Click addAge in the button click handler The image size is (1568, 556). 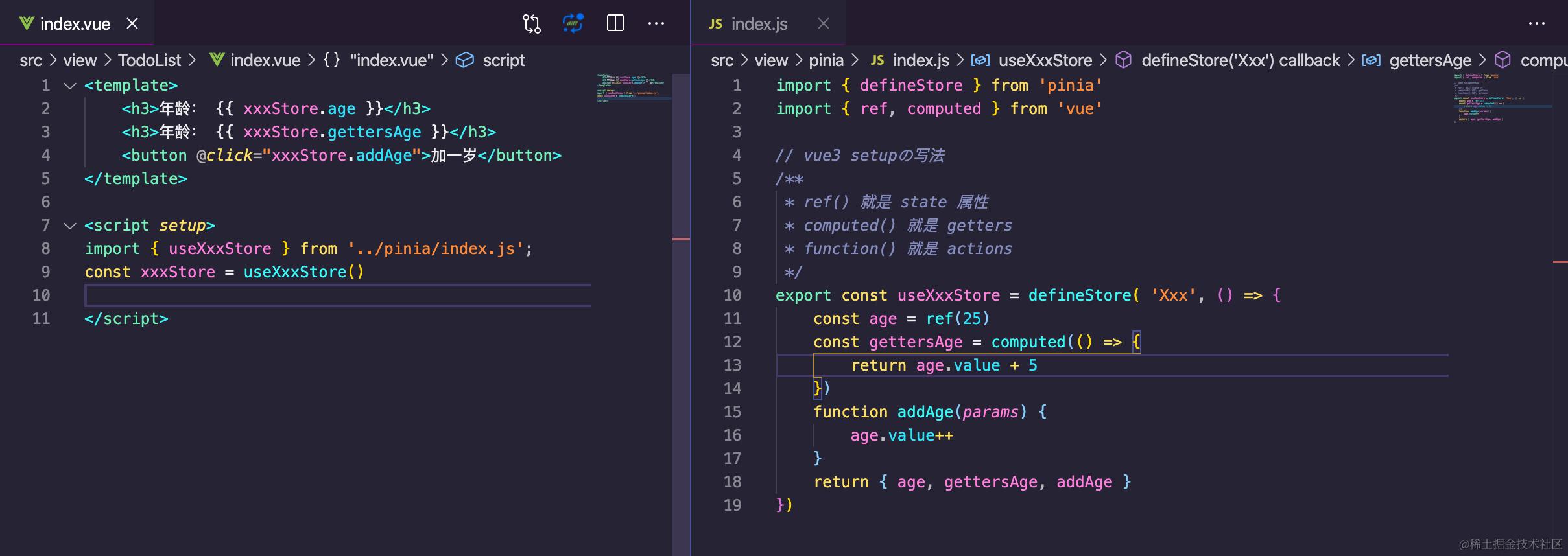click(384, 156)
